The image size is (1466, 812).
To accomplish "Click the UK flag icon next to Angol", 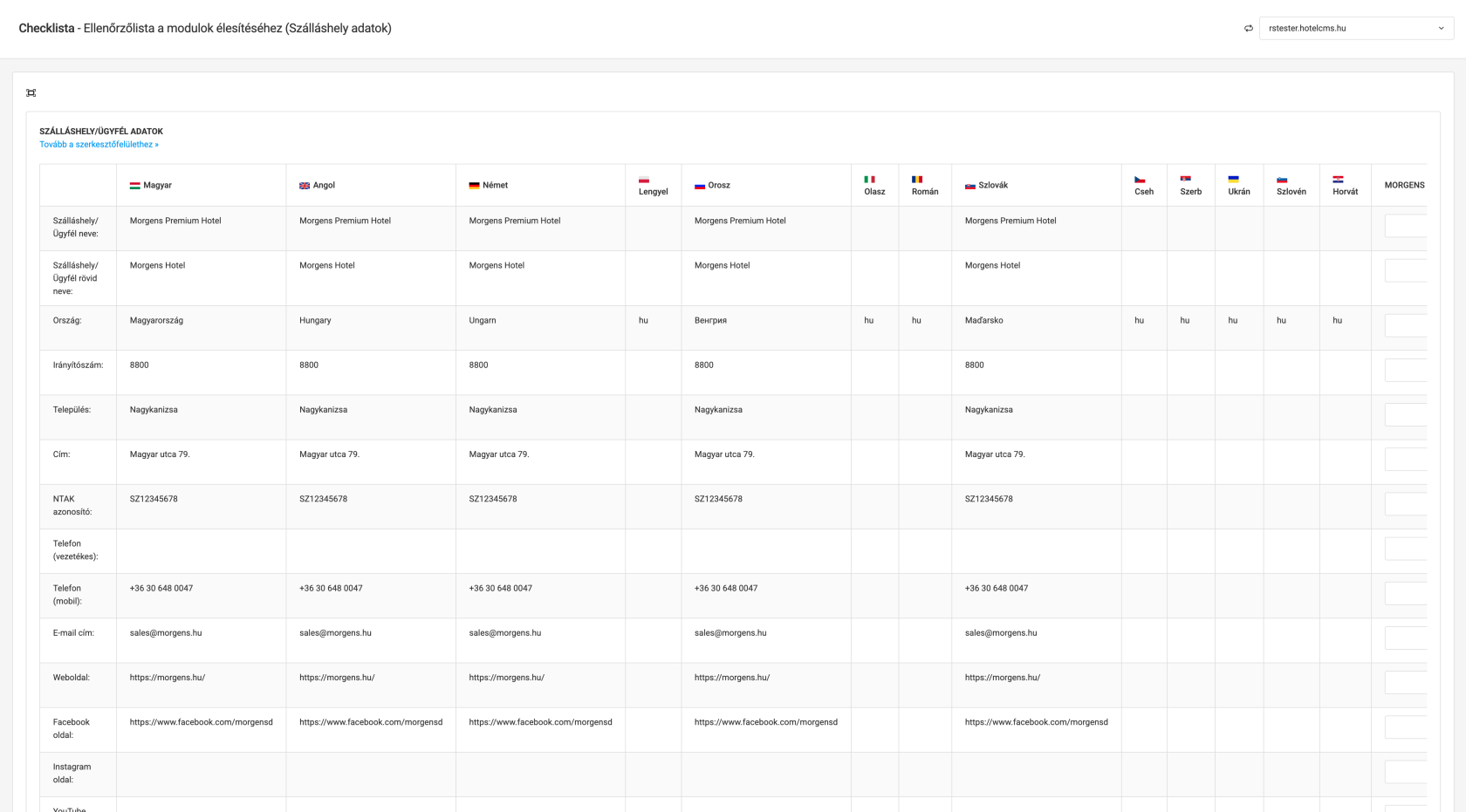I will tap(305, 186).
